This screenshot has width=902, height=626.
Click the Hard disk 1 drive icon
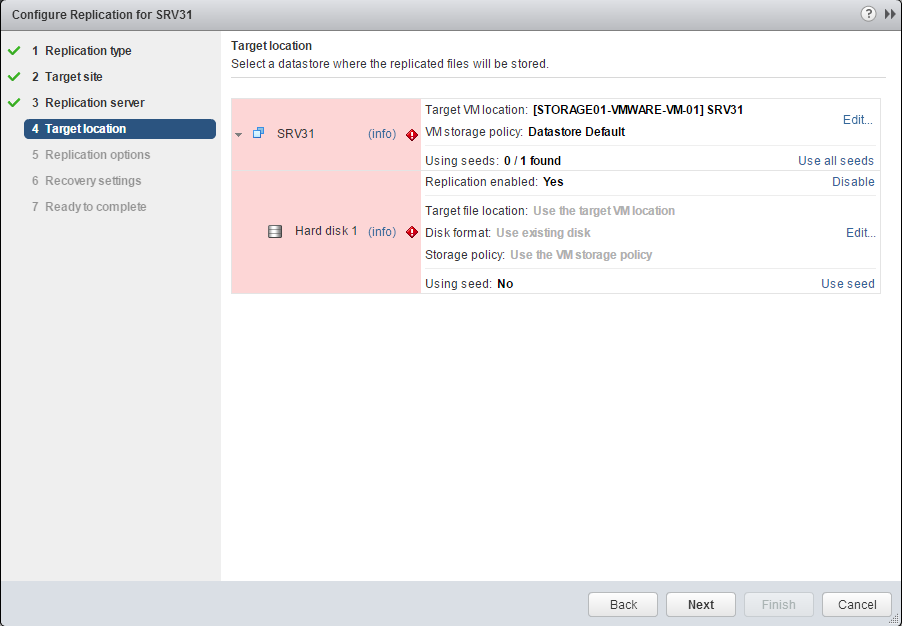coord(275,231)
